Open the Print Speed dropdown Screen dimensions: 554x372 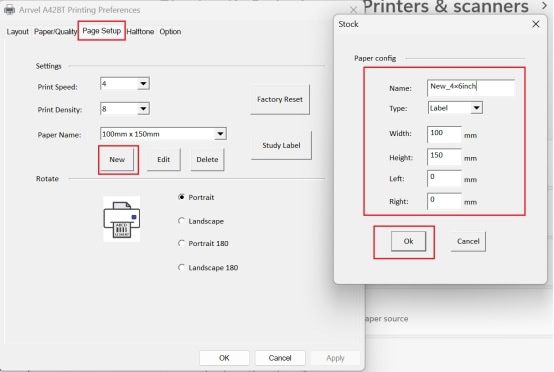click(x=143, y=84)
